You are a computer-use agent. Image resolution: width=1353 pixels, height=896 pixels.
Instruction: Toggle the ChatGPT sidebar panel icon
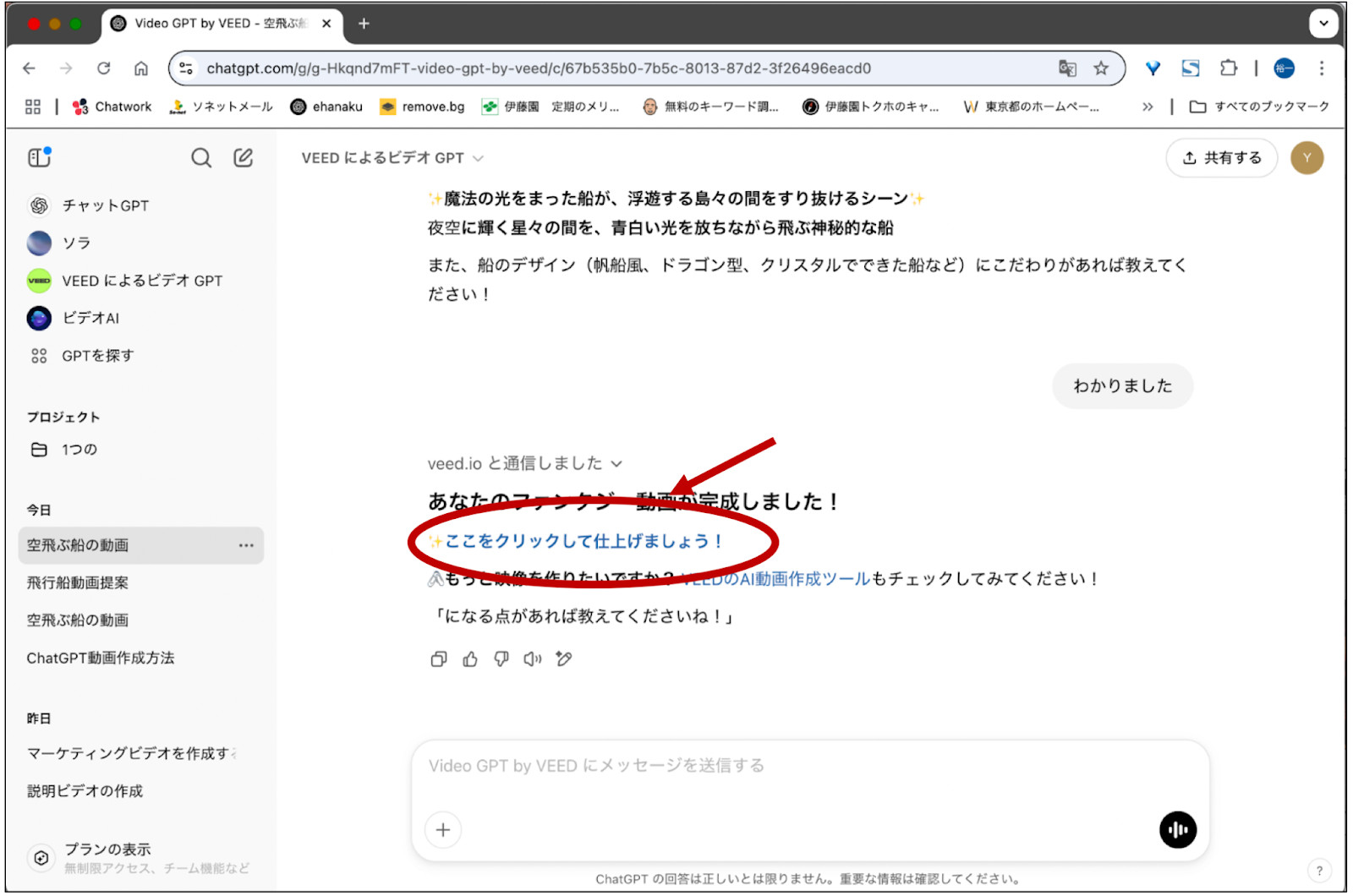[39, 157]
